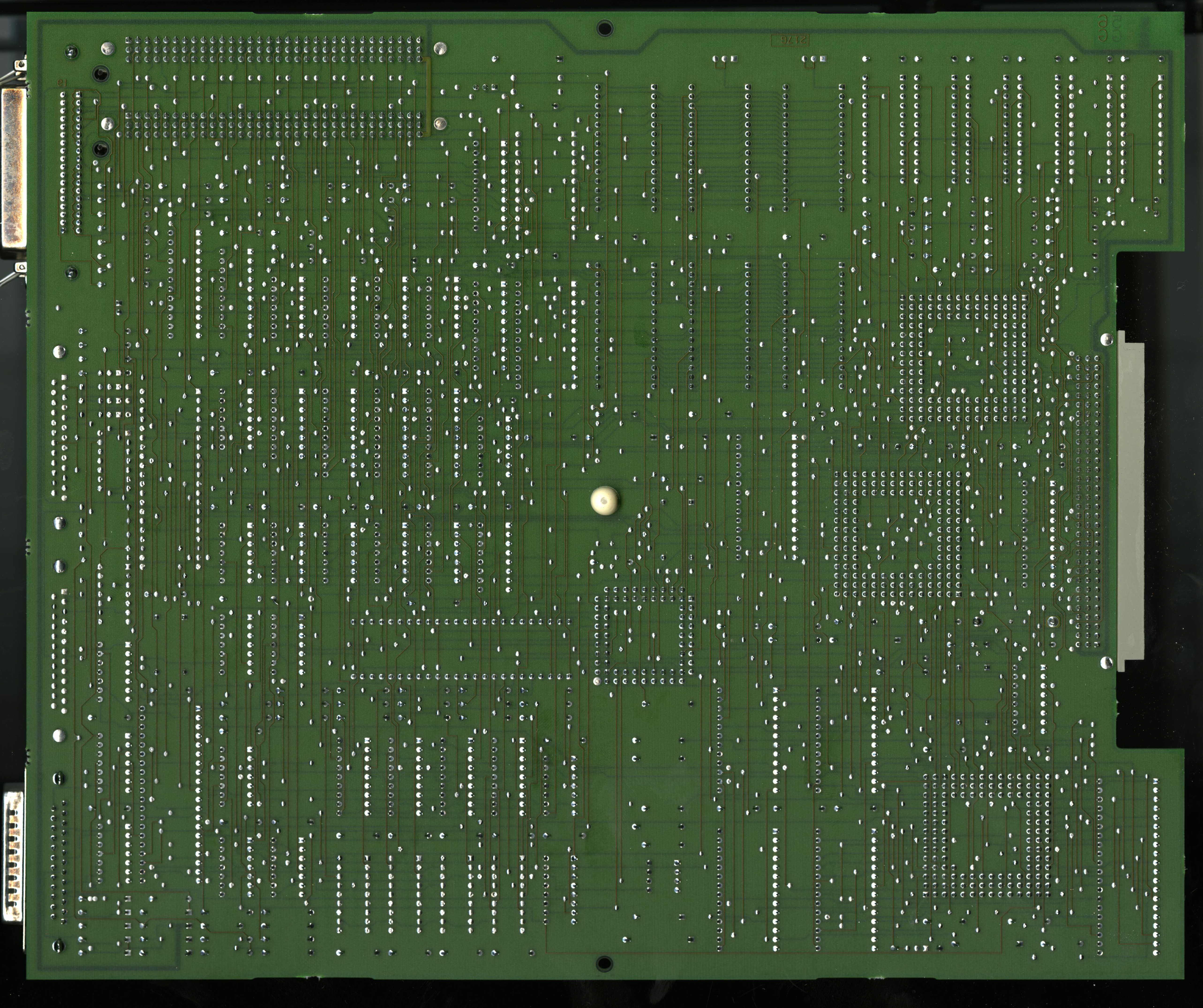Image resolution: width=1203 pixels, height=1008 pixels.
Task: Click the silver screw below the gray edge connector
Action: pos(1106,663)
